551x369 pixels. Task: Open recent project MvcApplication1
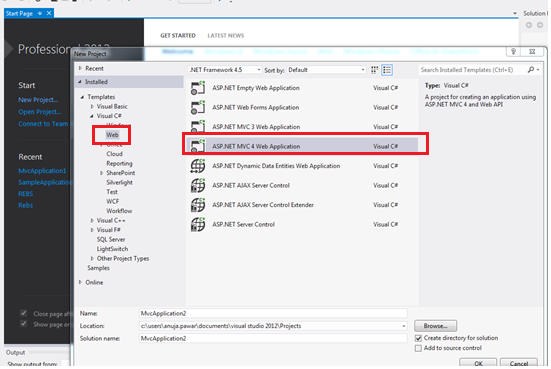tap(42, 171)
